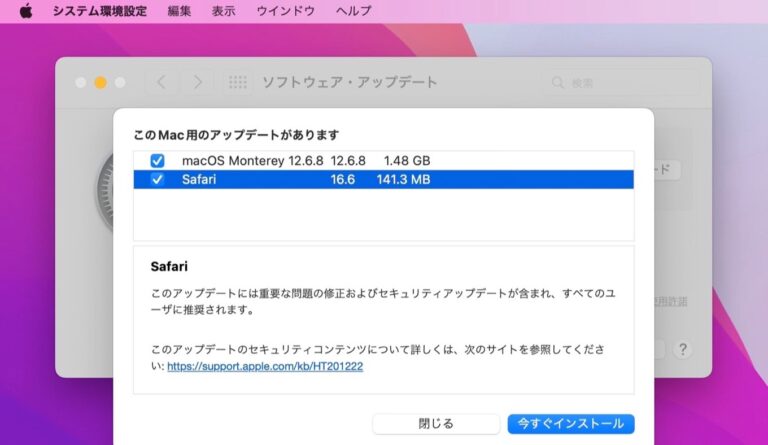Click the 閉じる button
The height and width of the screenshot is (445, 768).
click(436, 423)
